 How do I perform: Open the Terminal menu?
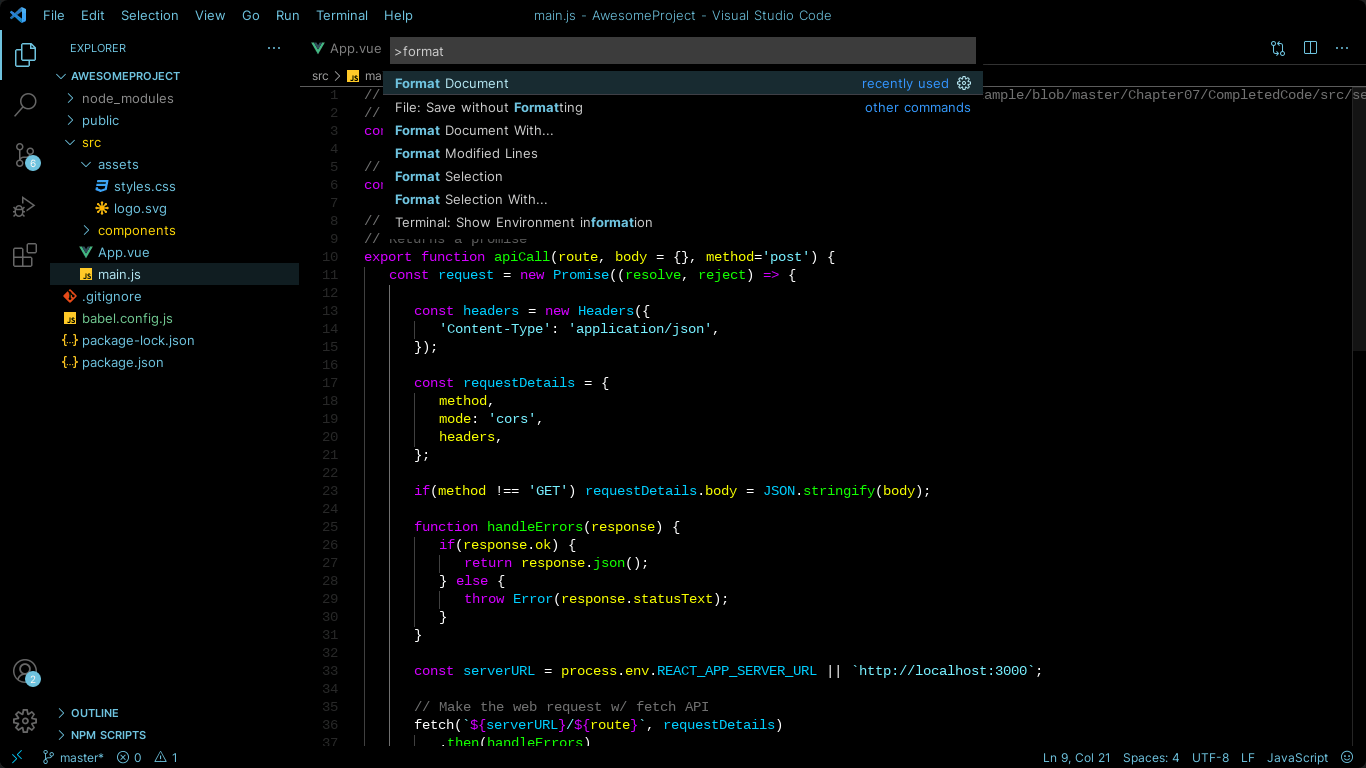tap(342, 15)
